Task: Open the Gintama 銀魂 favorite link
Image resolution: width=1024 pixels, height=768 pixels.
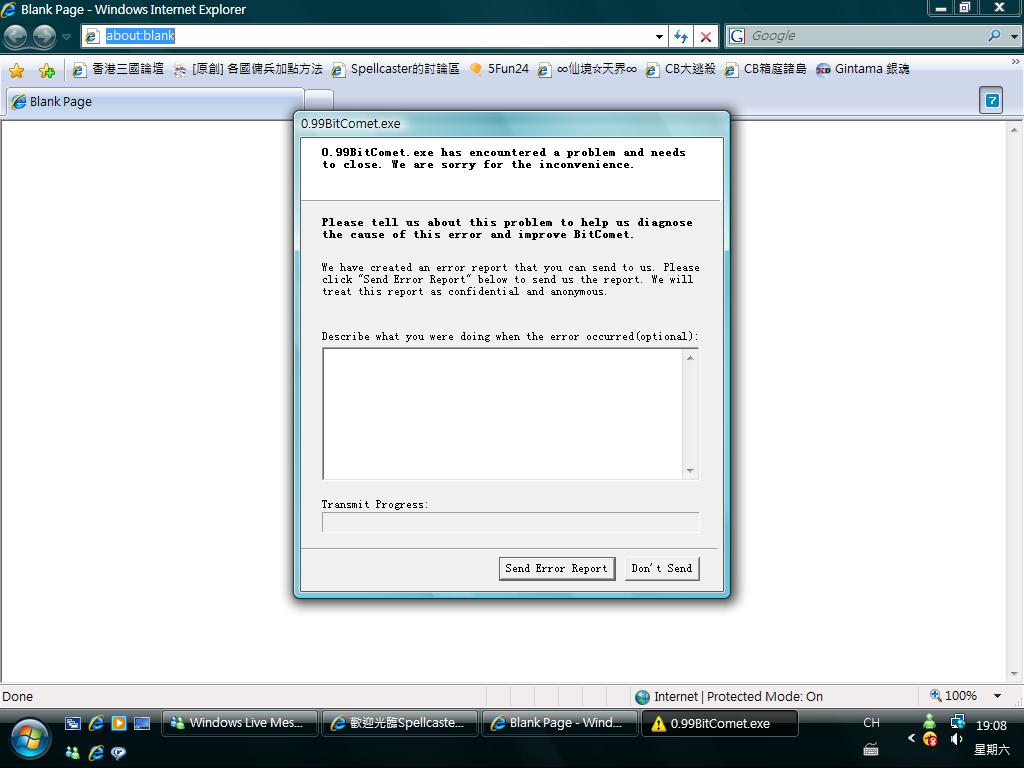Action: [863, 69]
